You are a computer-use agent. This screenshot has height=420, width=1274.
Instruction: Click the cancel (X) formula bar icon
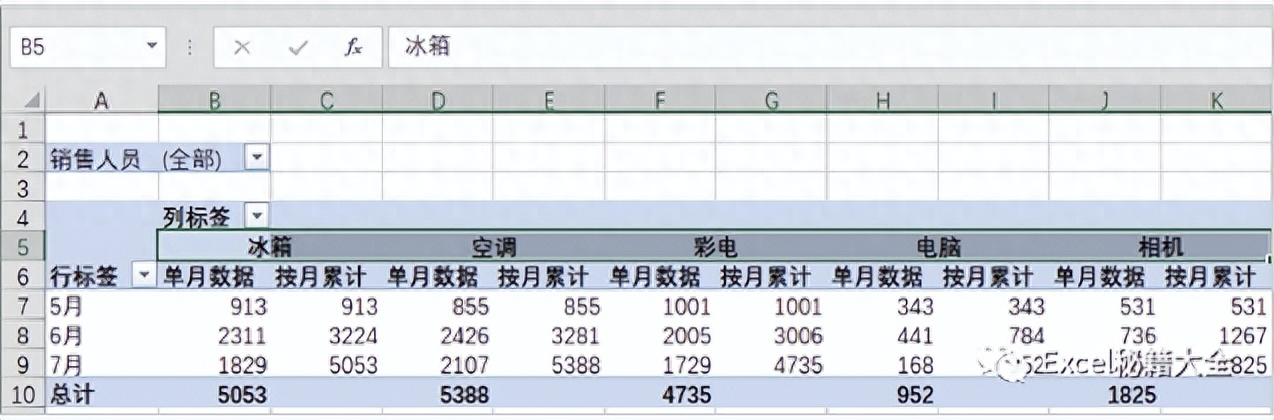click(241, 48)
